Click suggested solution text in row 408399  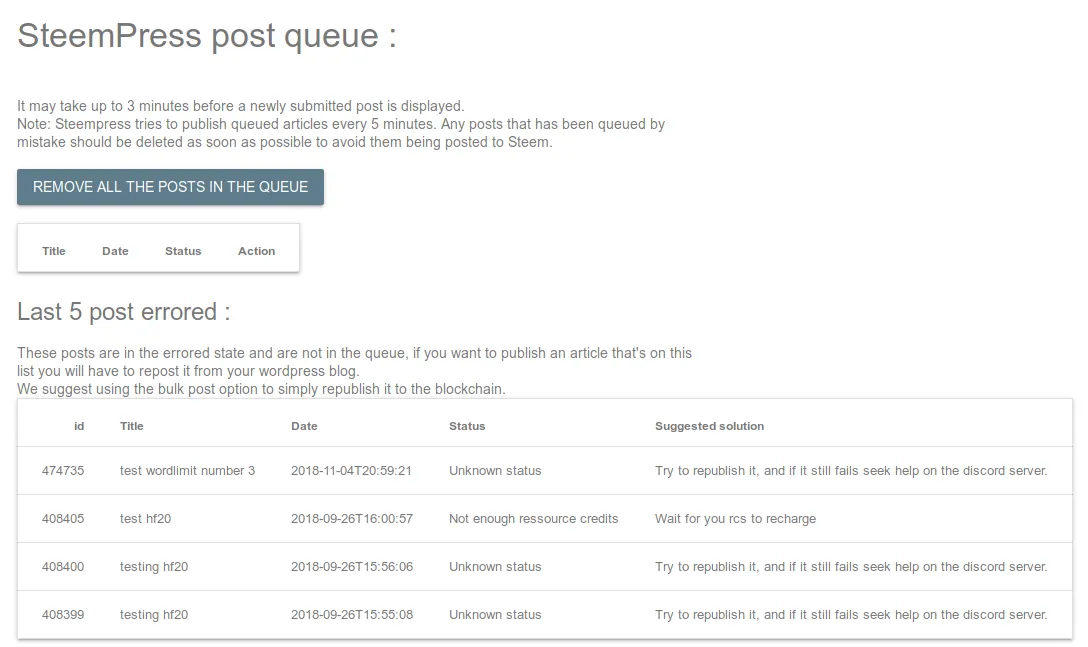click(x=851, y=614)
